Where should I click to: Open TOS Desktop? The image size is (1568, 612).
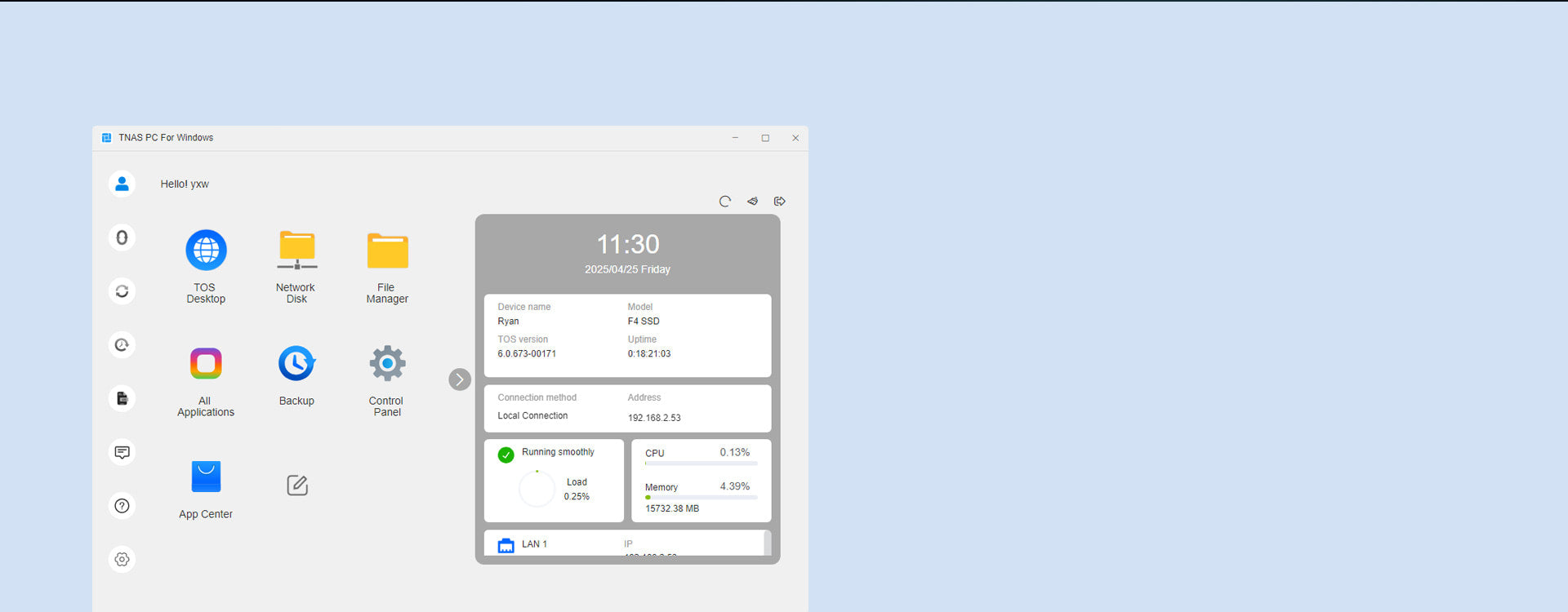point(206,251)
